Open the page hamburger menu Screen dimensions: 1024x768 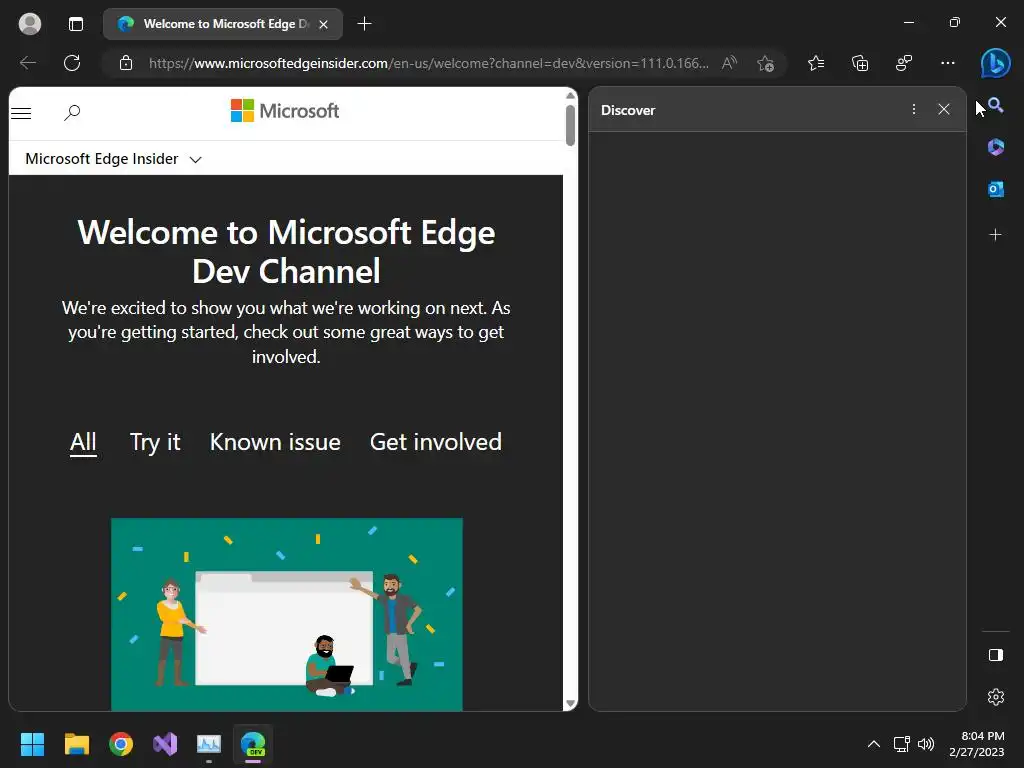[x=21, y=113]
